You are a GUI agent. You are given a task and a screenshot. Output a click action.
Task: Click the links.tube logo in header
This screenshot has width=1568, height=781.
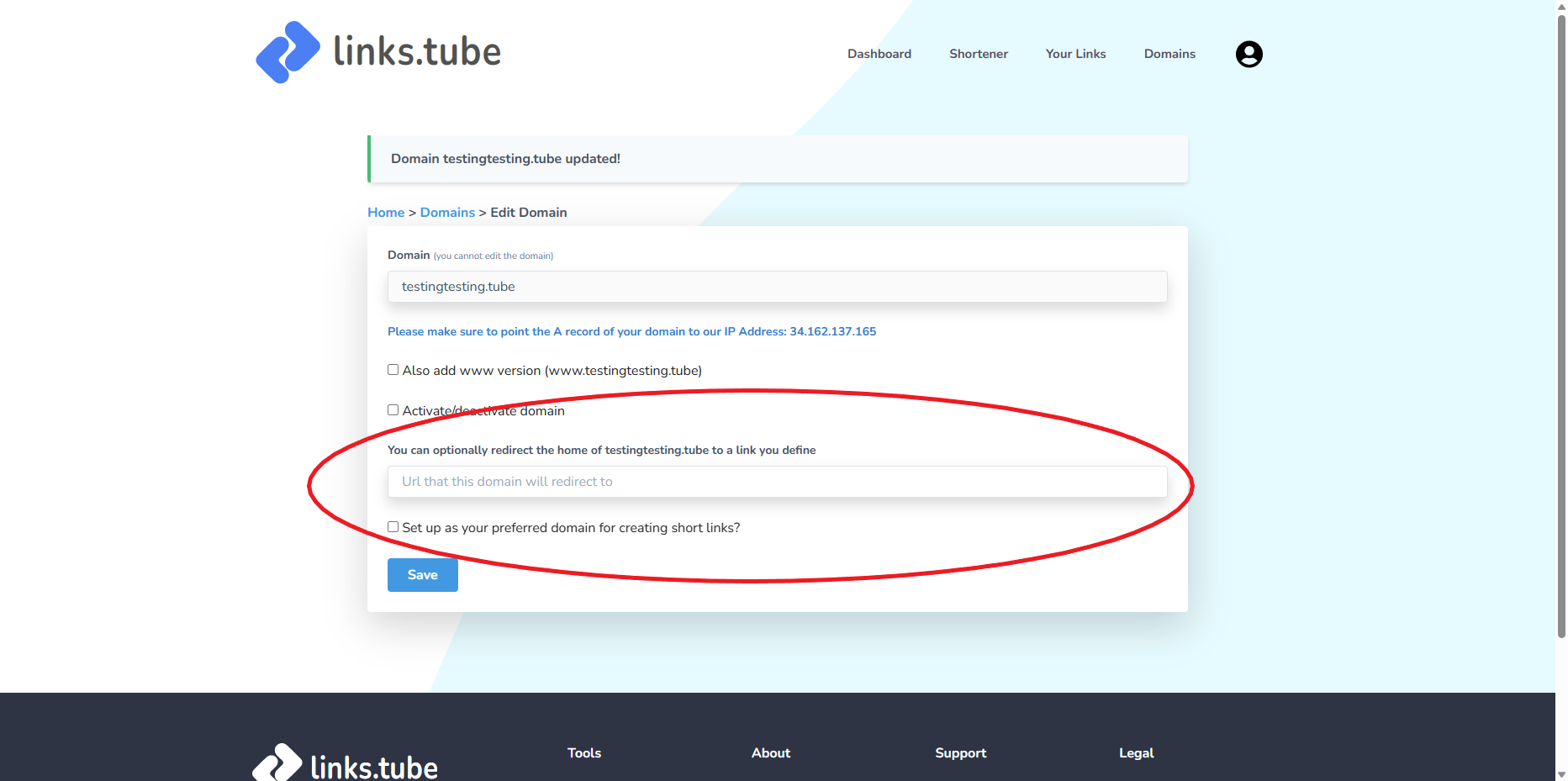pos(378,52)
